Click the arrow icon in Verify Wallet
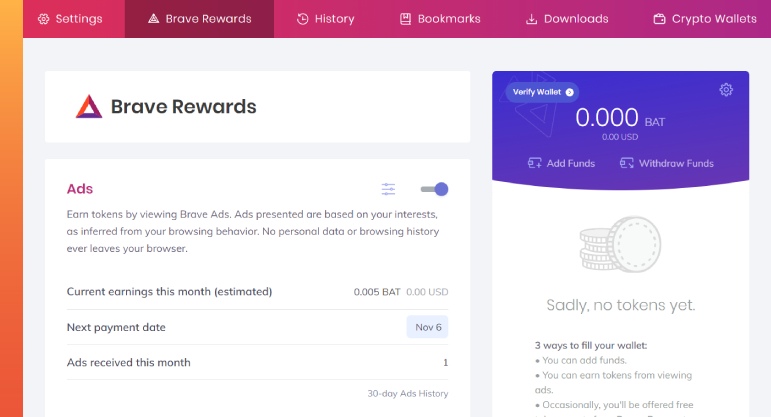The width and height of the screenshot is (771, 417). (x=569, y=92)
